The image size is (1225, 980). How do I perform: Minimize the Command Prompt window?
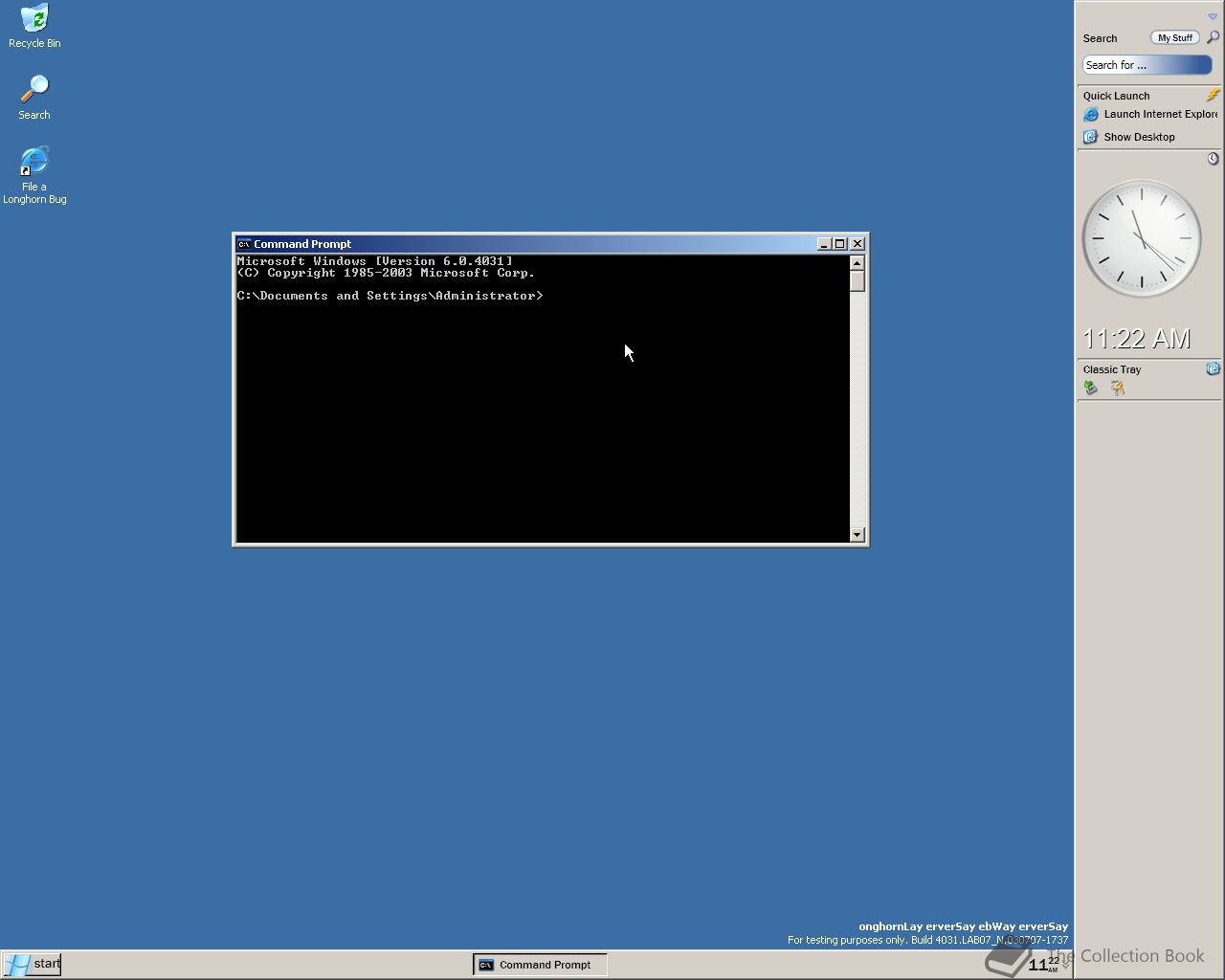tap(824, 244)
